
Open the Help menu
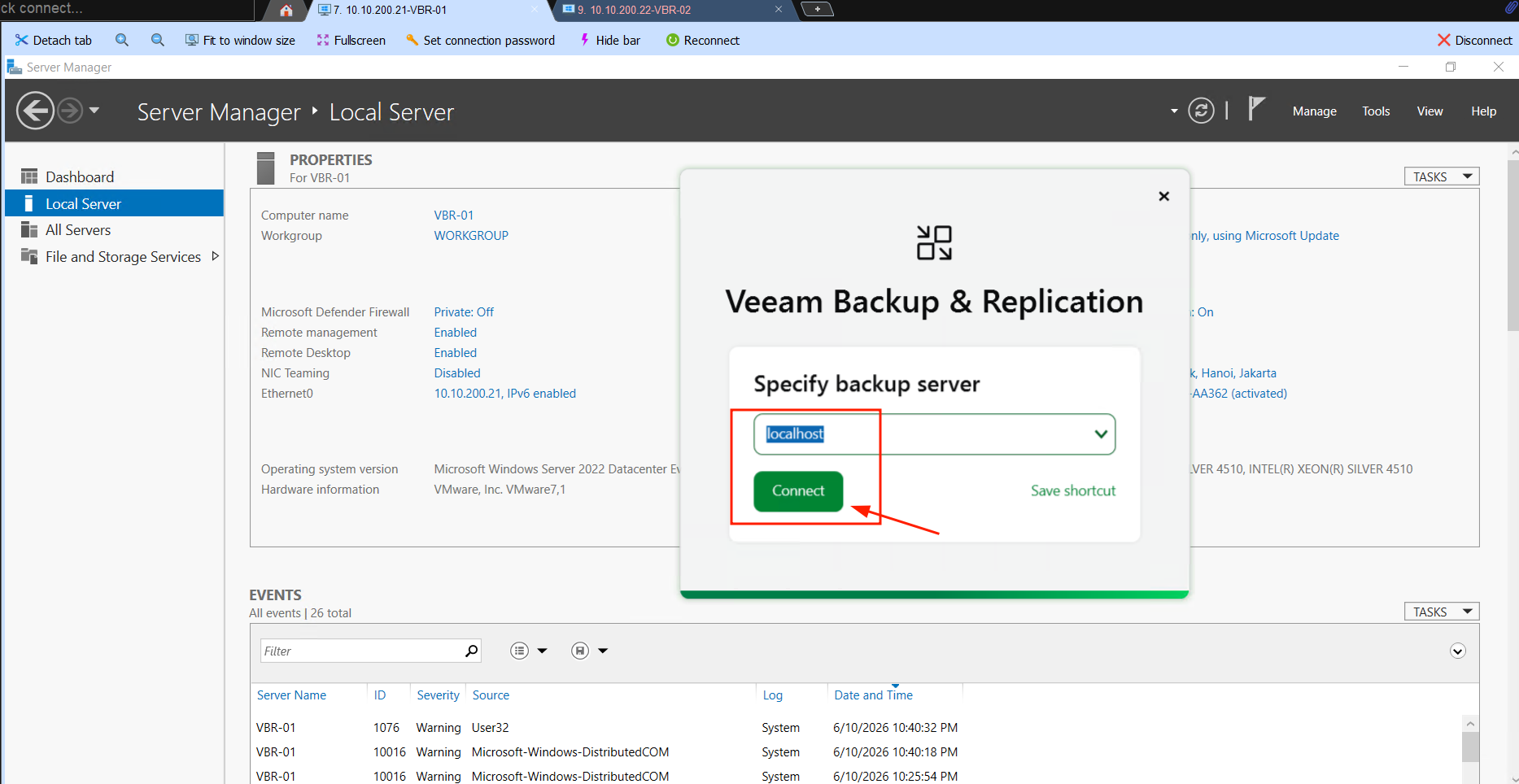click(x=1483, y=111)
